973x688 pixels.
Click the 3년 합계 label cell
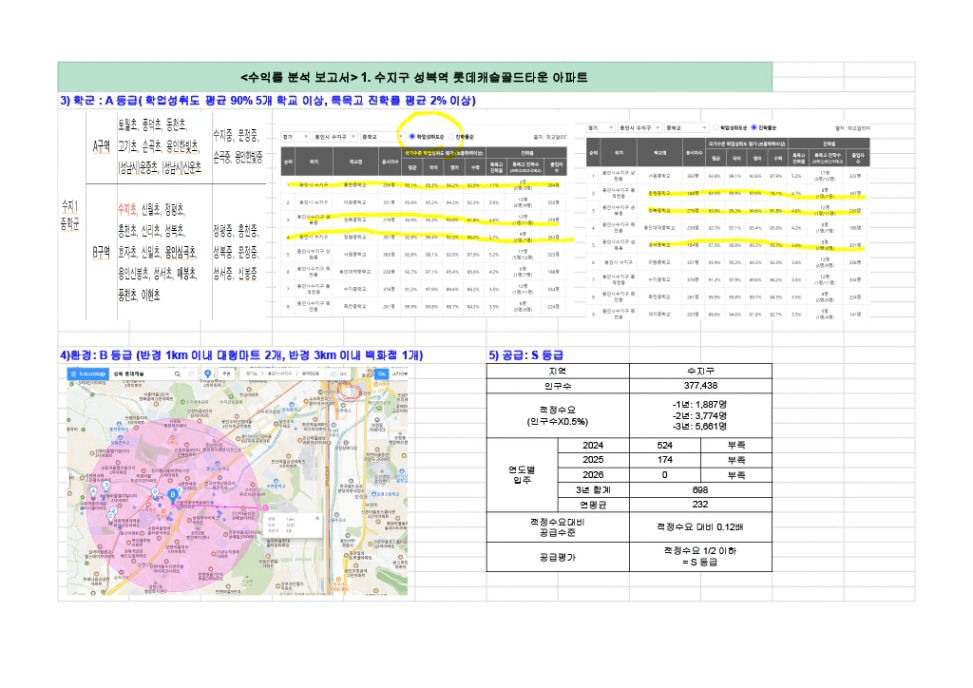(593, 490)
